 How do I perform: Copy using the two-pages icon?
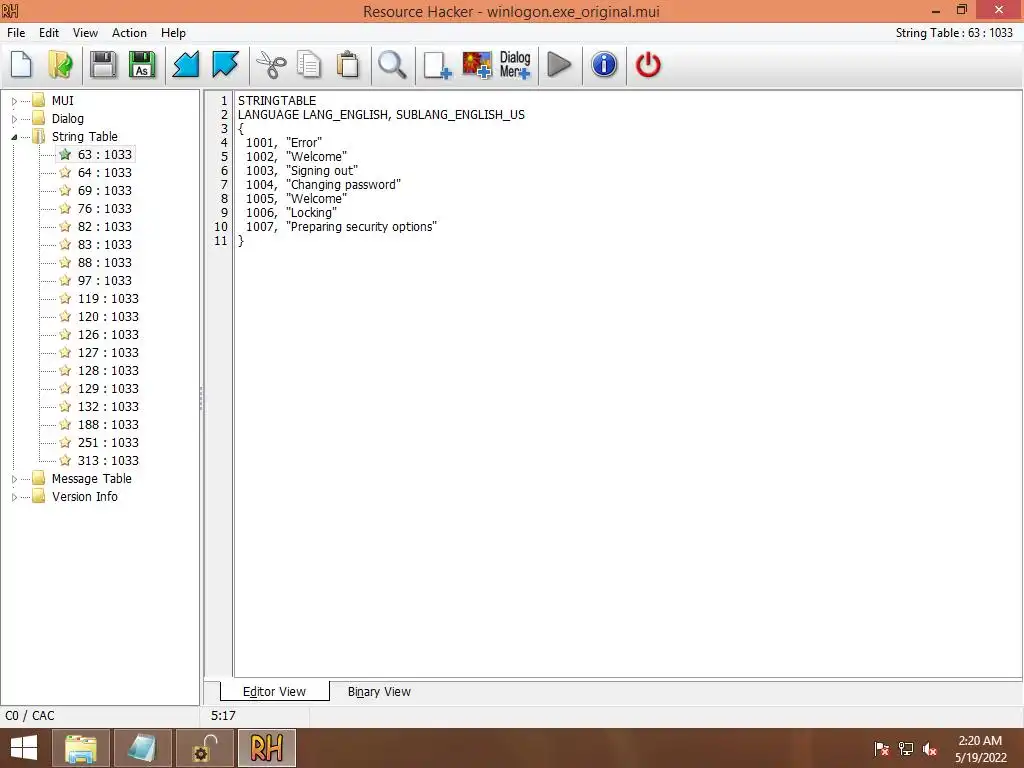[x=309, y=65]
